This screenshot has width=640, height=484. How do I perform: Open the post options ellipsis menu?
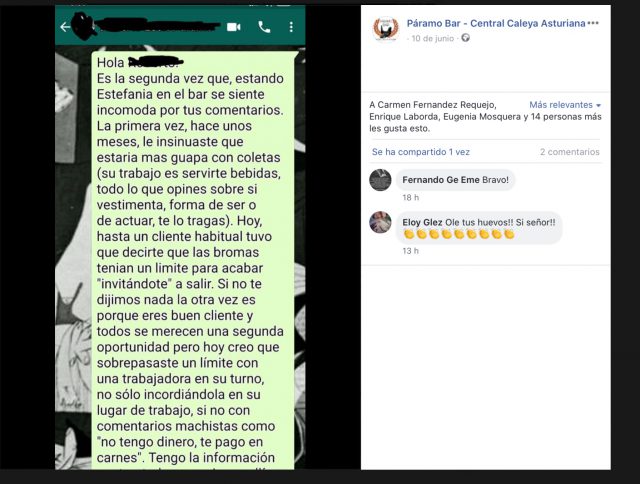point(593,23)
